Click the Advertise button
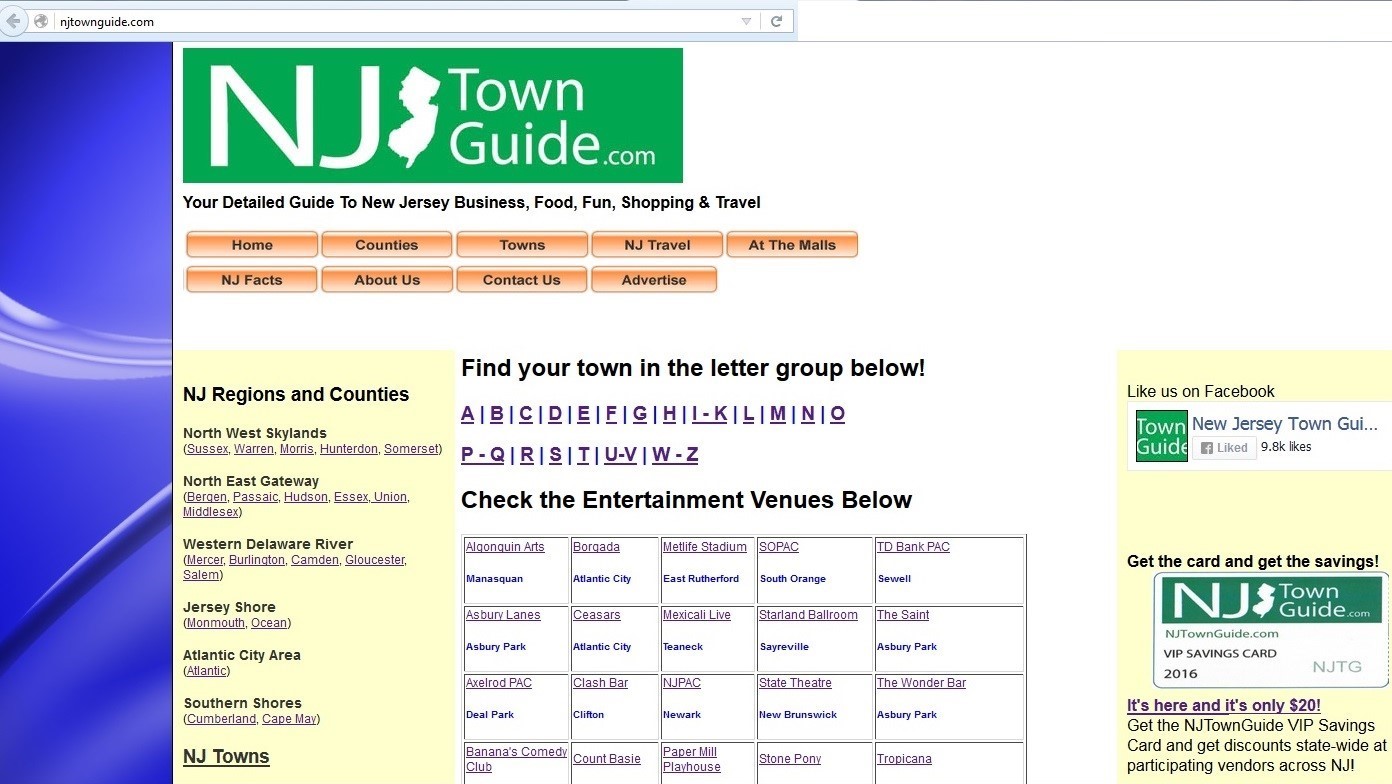Screen dimensions: 1392x784 [654, 280]
